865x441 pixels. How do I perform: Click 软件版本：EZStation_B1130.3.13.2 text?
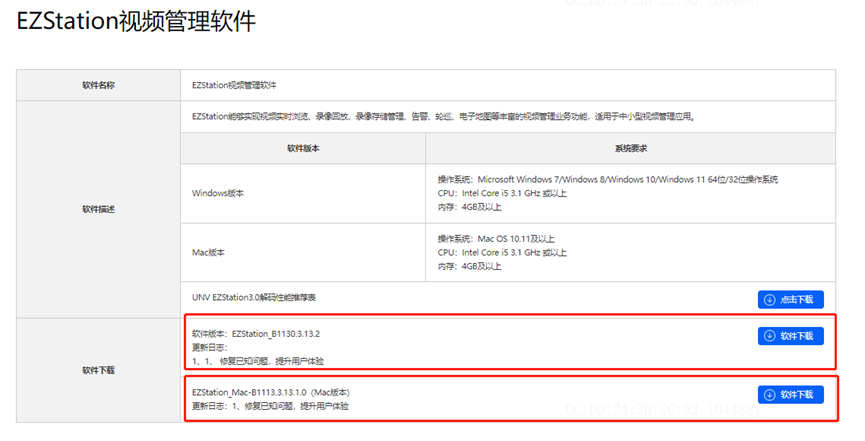256,334
